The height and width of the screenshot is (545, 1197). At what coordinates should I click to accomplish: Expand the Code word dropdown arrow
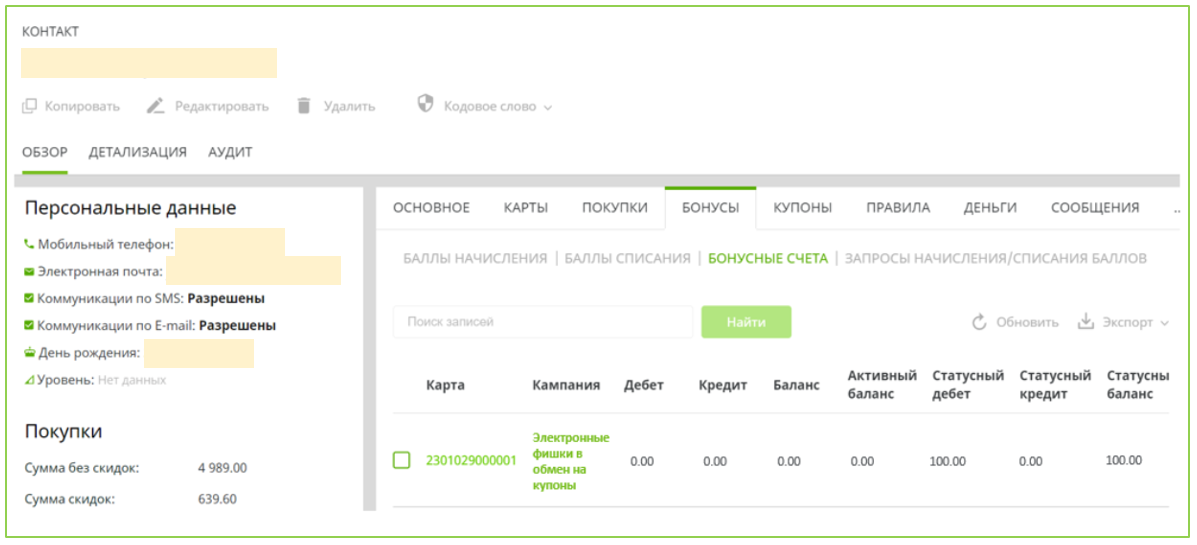tap(548, 107)
